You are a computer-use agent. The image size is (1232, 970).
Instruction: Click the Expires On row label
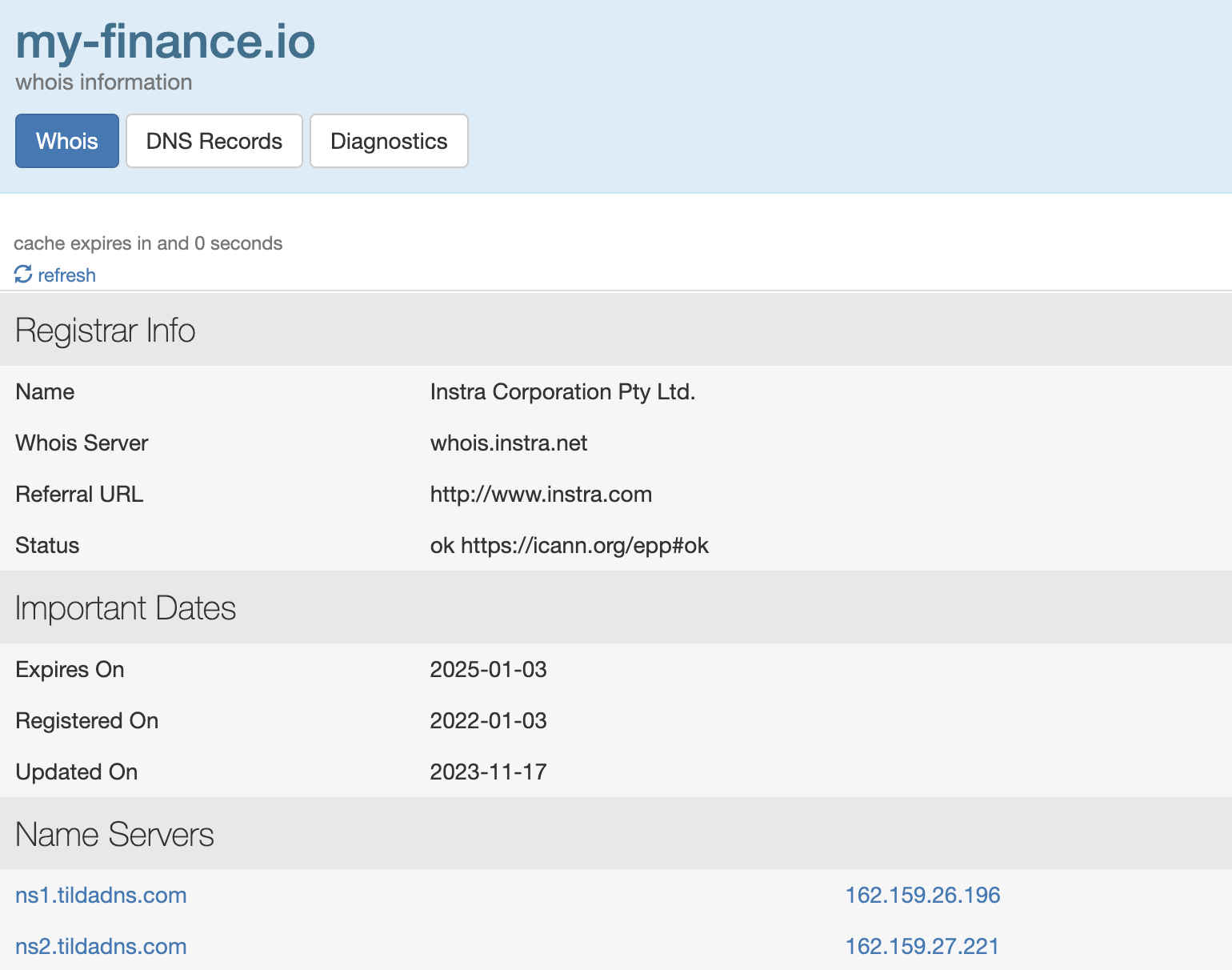coord(70,669)
